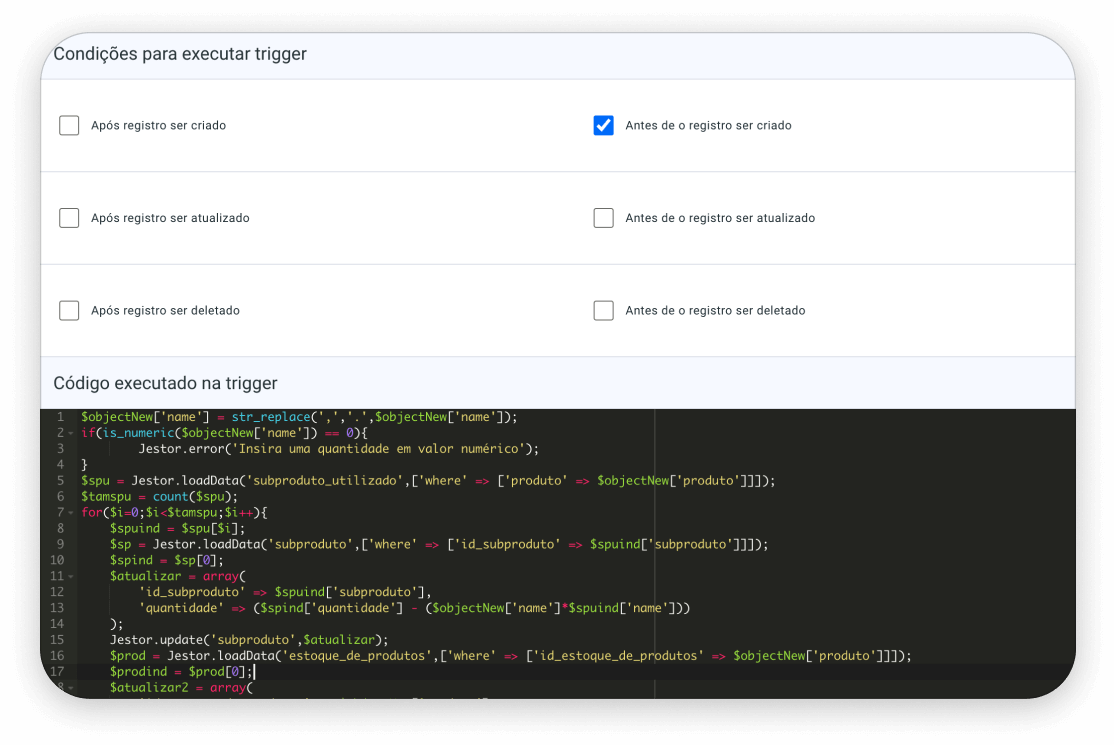Click the 'quantidade' calculation on line 13
Viewport: 1114px width, 745px height.
point(414,608)
